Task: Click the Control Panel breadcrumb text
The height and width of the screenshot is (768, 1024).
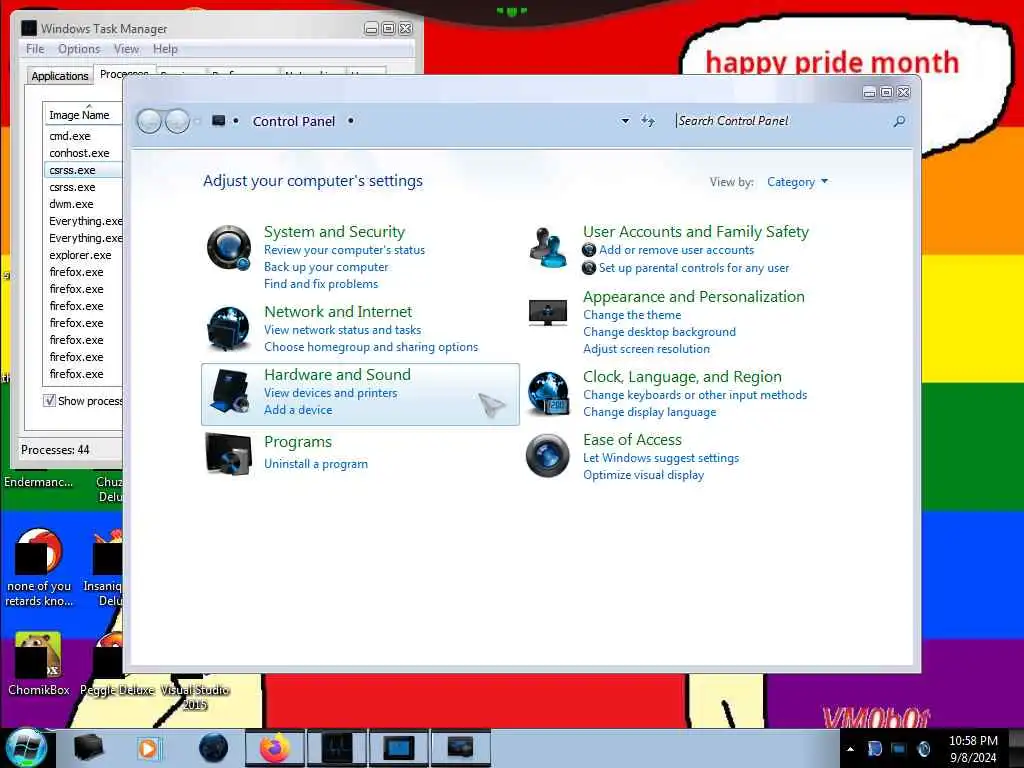Action: (x=293, y=121)
